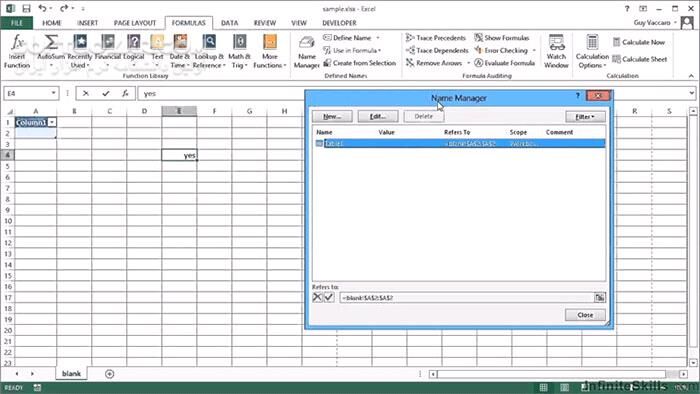
Task: Add a new sheet with plus icon
Action: pyautogui.click(x=109, y=374)
